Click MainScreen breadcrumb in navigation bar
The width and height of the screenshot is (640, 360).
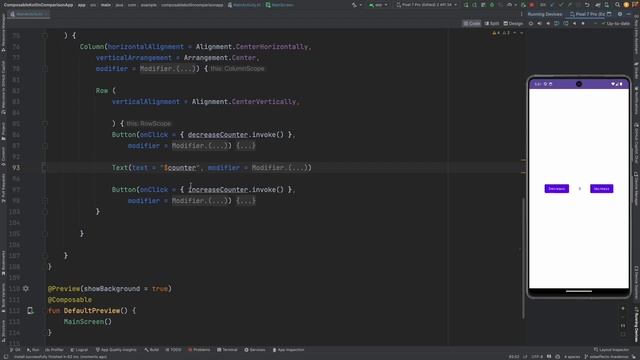coord(280,5)
